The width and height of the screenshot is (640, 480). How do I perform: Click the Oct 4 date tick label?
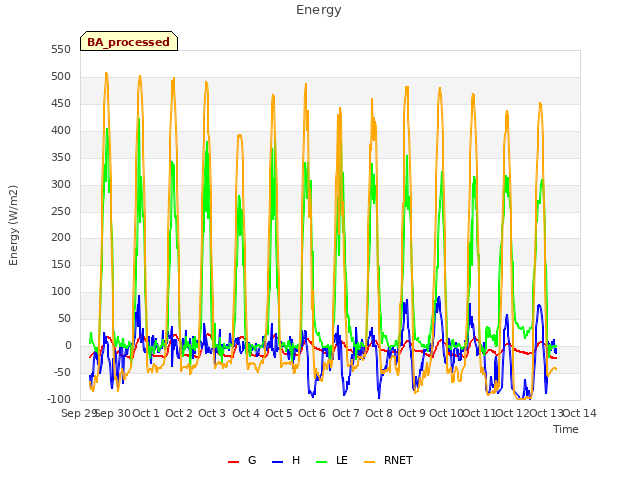(246, 413)
